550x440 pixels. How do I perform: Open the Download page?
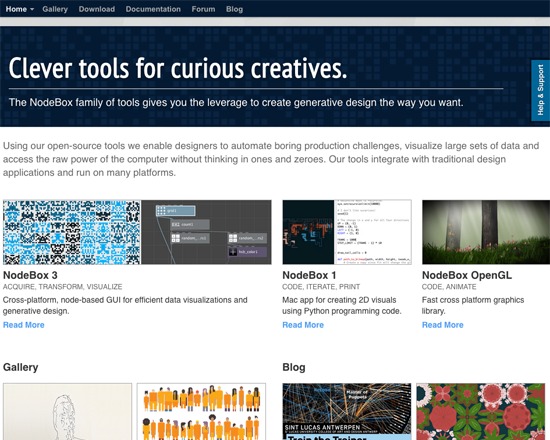point(96,9)
